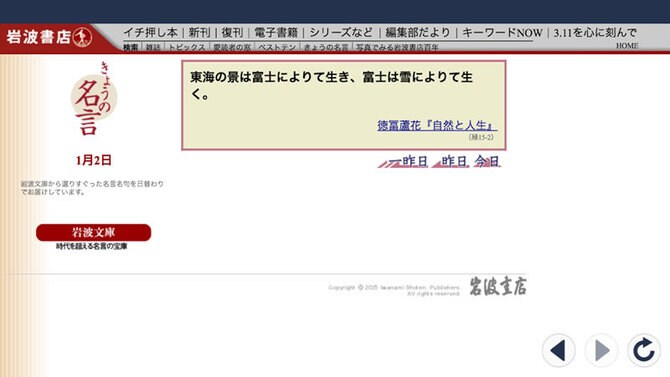Click the reload page icon
Image resolution: width=670 pixels, height=377 pixels.
644,350
